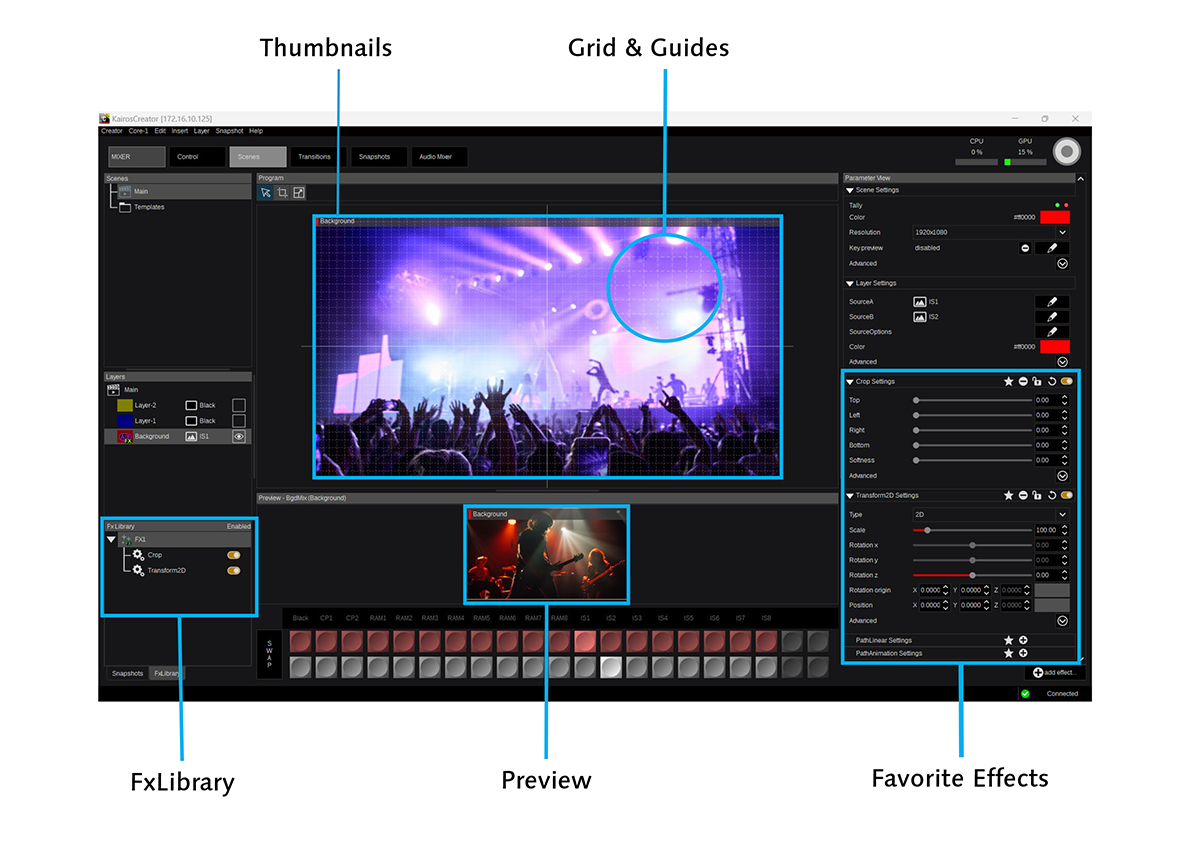The image size is (1200, 841).
Task: Hide the Background layer with eye icon
Action: (x=239, y=436)
